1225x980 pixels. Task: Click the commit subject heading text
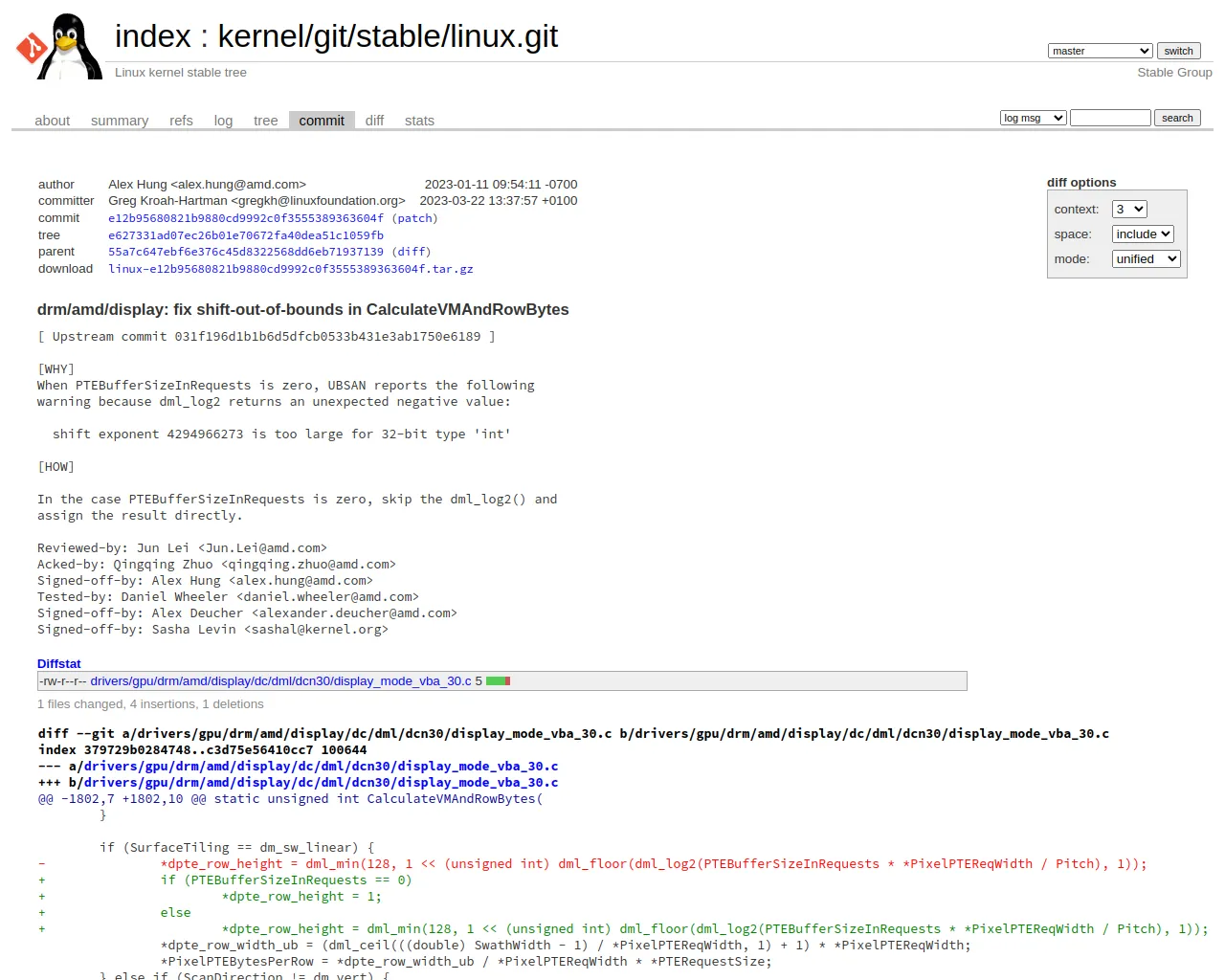[x=303, y=310]
